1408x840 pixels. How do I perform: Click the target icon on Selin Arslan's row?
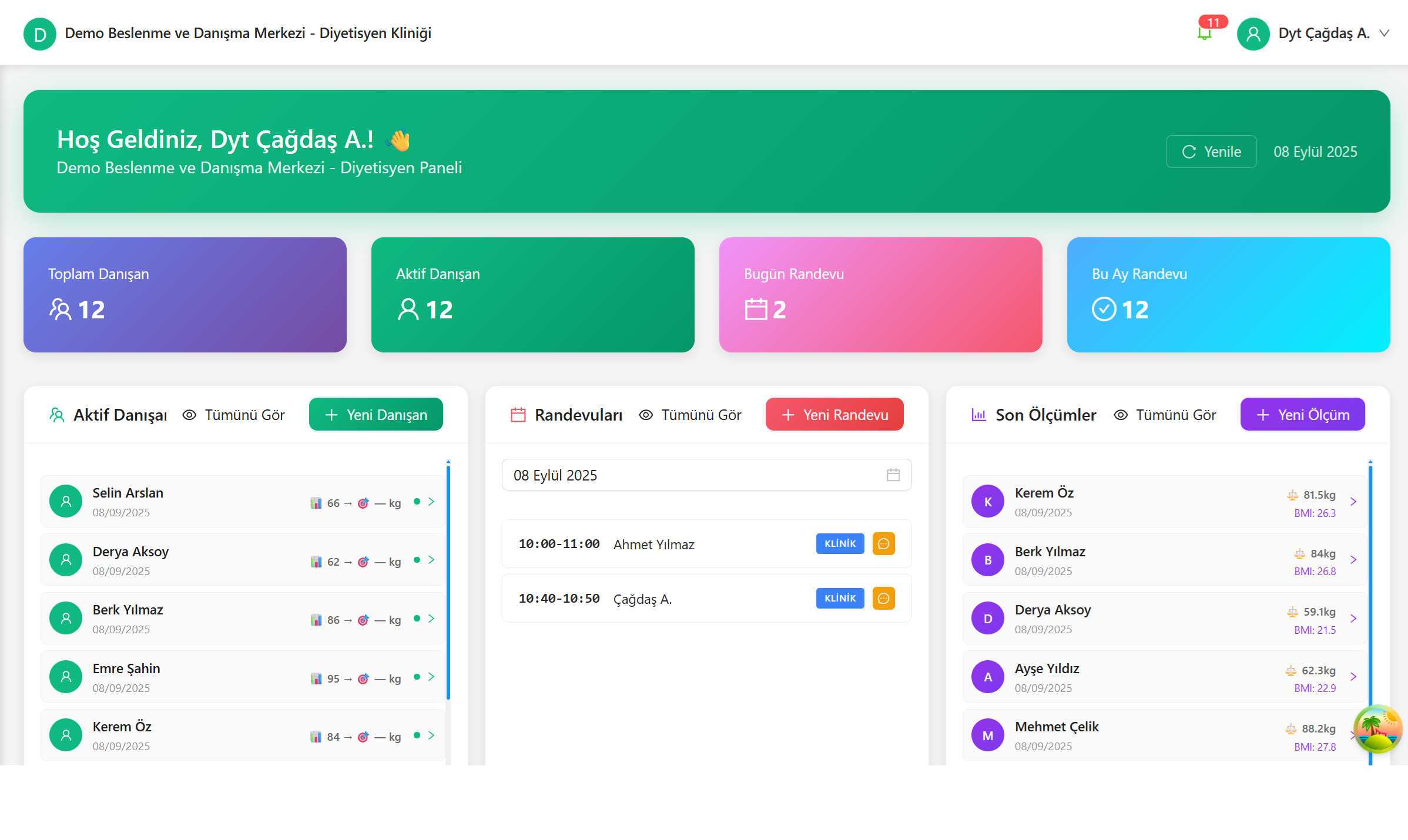(x=363, y=503)
